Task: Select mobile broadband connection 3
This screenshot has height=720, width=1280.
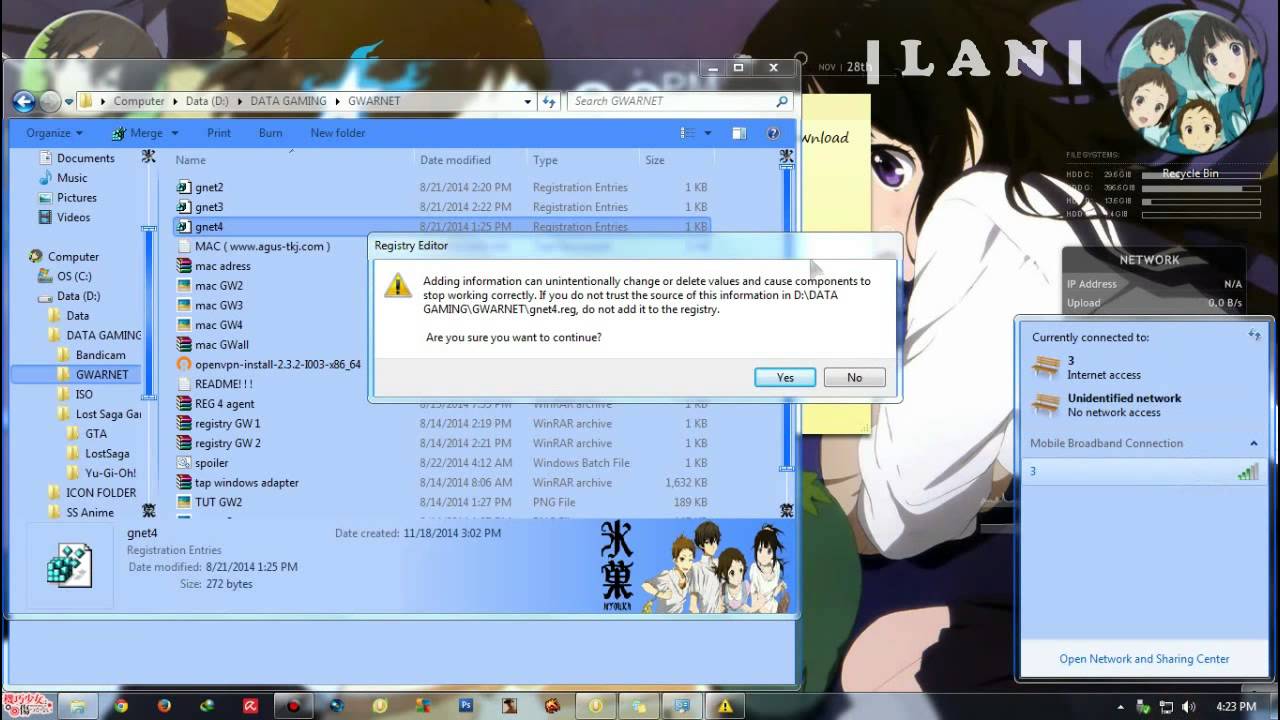Action: (1144, 471)
